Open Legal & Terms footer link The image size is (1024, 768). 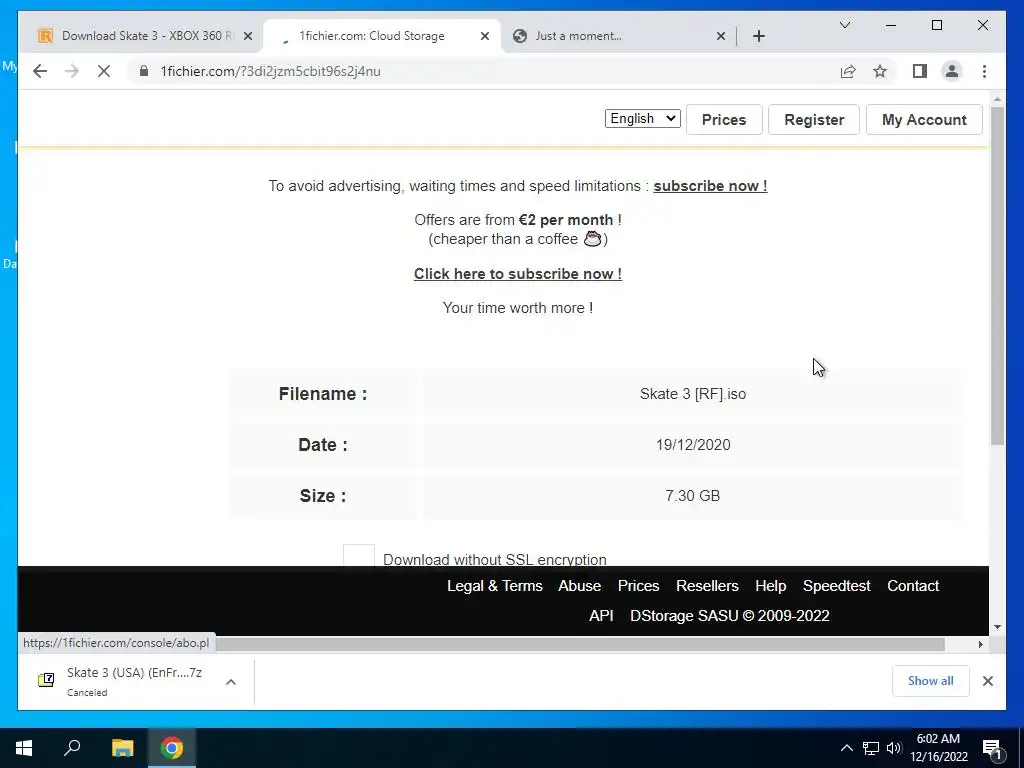click(x=494, y=586)
